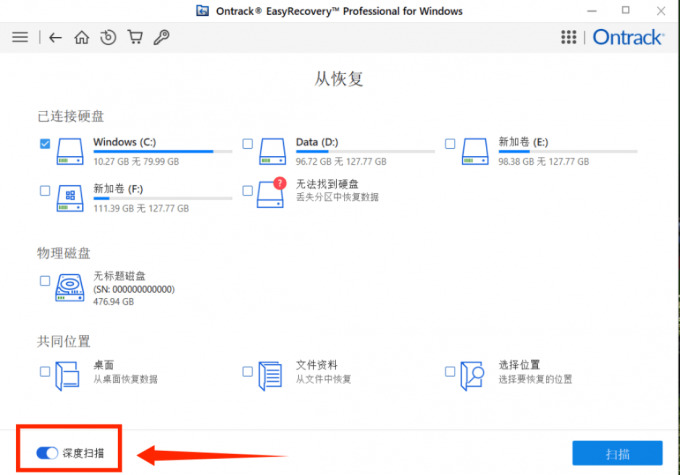The height and width of the screenshot is (475, 680).
Task: Click the '从桌面恢复数据' description
Action: click(125, 379)
